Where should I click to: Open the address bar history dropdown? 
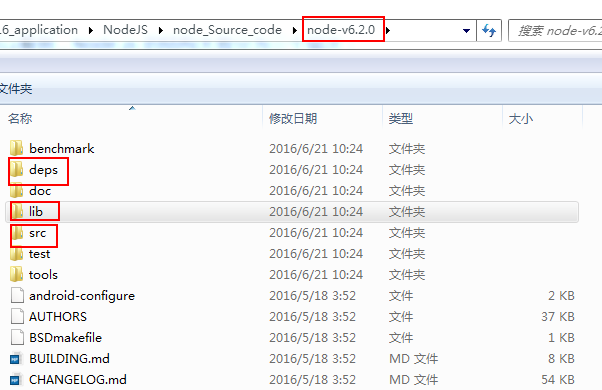click(x=466, y=30)
